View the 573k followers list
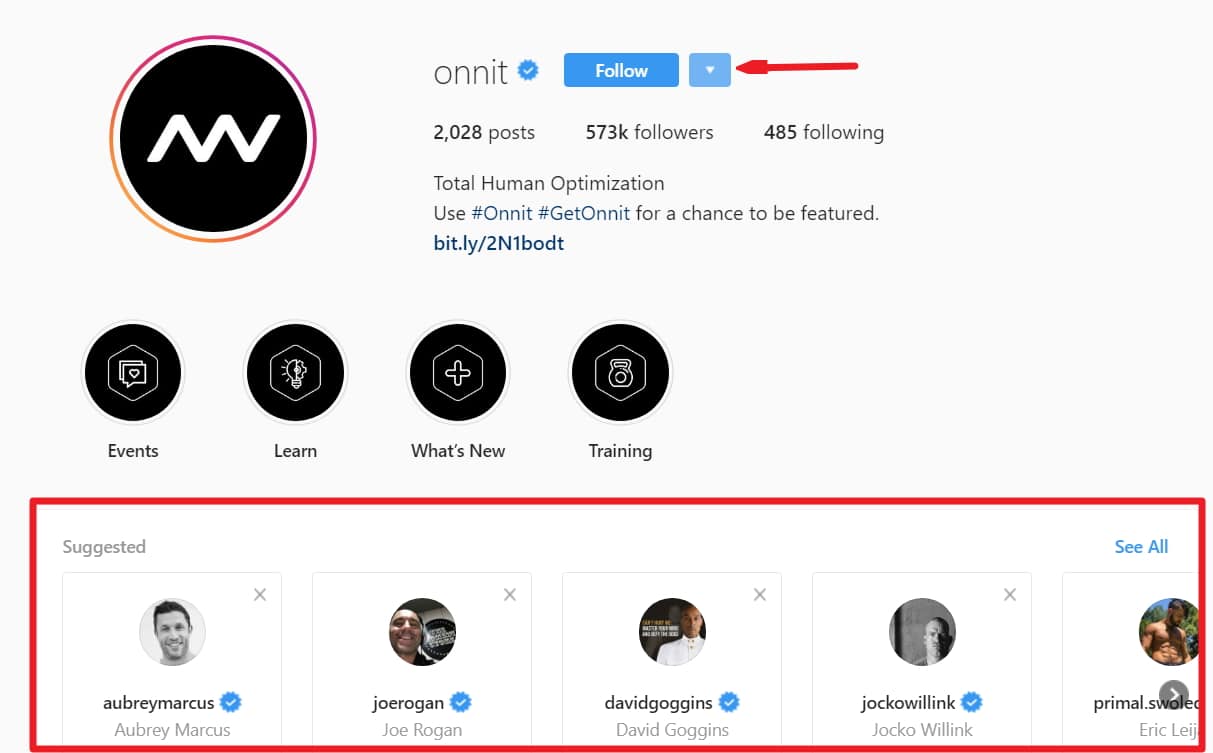Viewport: 1213px width, 753px height. (x=649, y=132)
